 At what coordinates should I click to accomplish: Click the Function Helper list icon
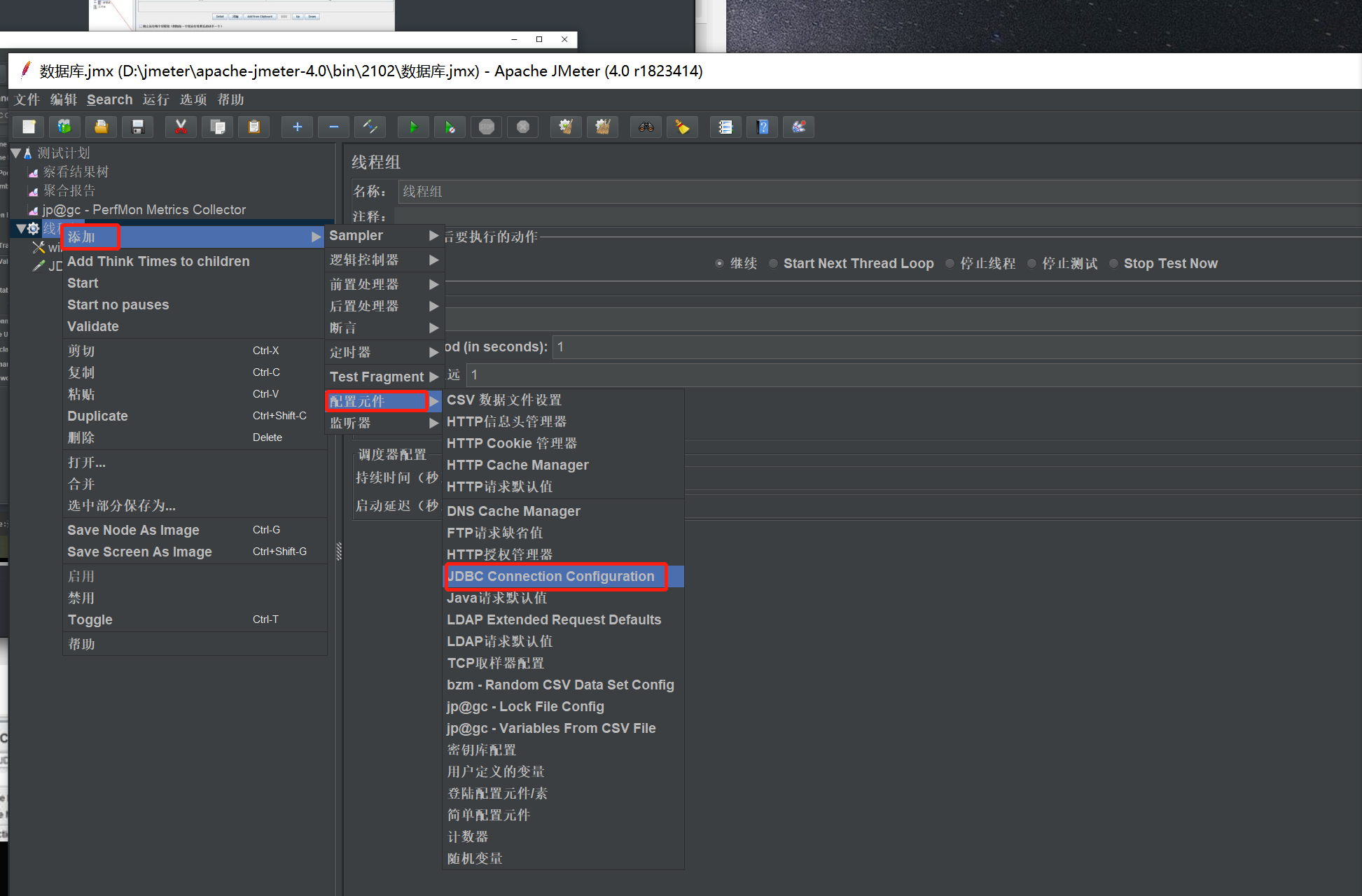point(725,127)
